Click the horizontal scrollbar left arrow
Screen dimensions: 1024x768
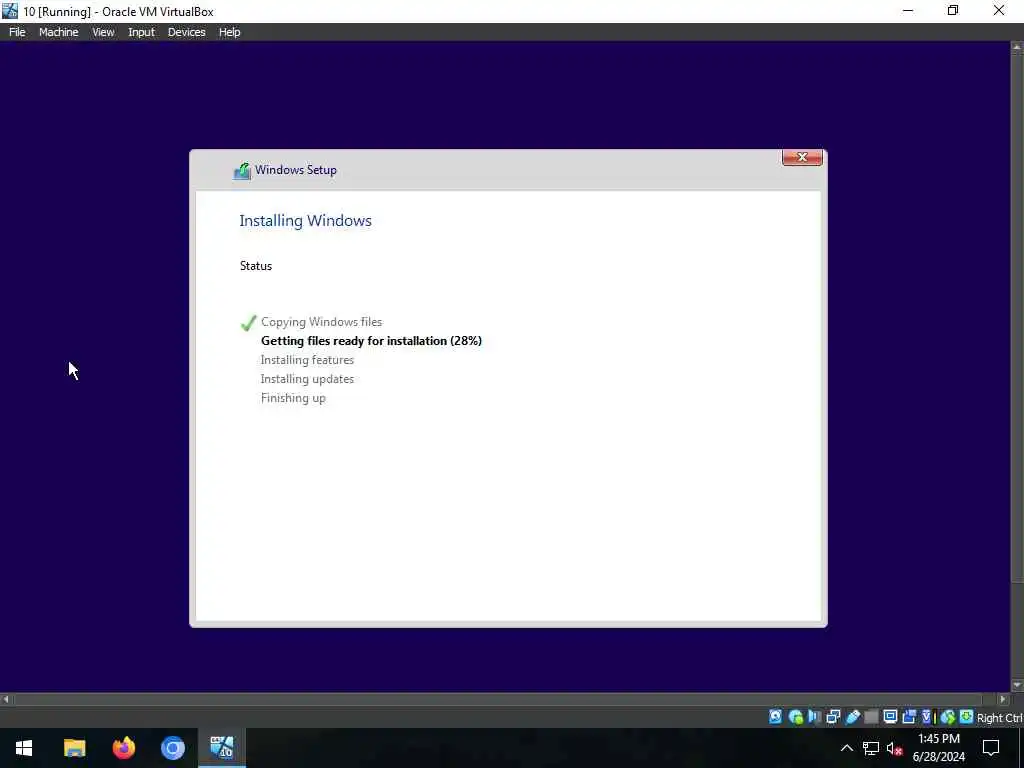(6, 699)
